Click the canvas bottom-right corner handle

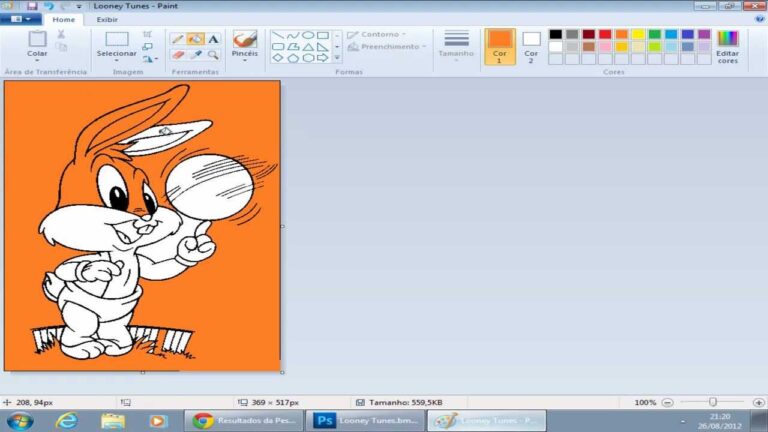click(282, 372)
